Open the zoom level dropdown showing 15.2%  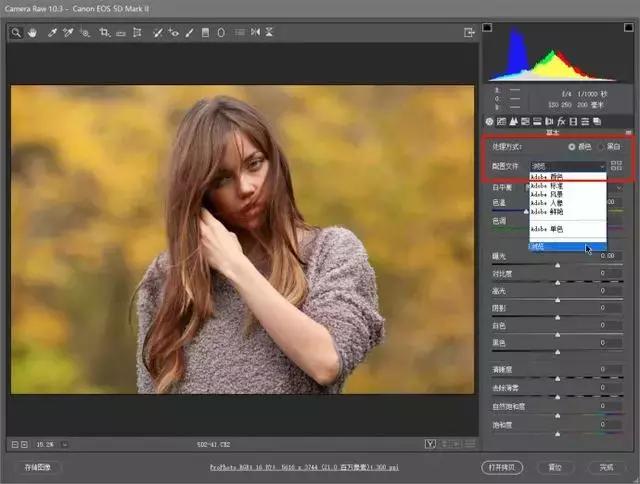(46, 444)
